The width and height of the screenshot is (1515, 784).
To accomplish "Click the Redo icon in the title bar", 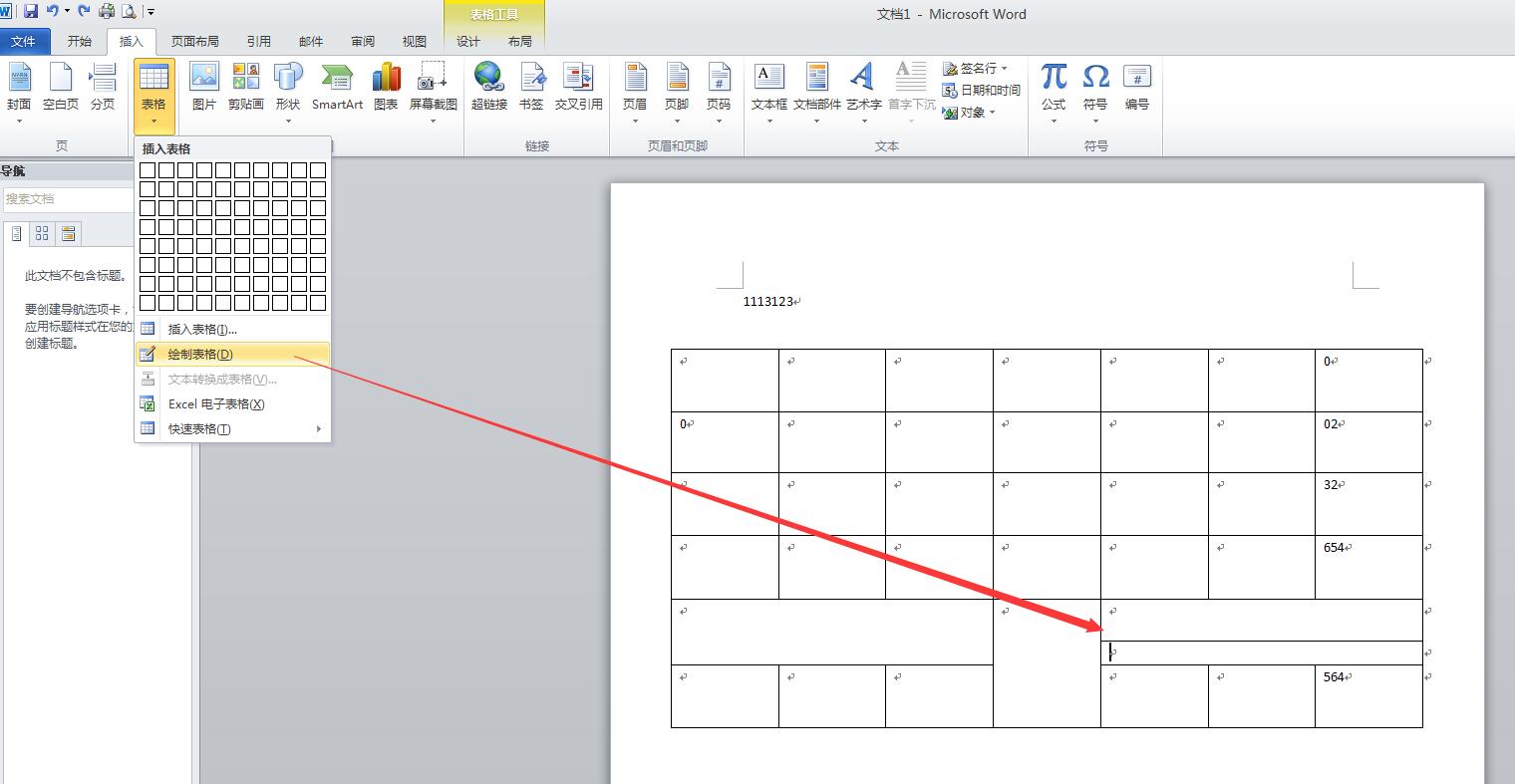I will pyautogui.click(x=84, y=11).
